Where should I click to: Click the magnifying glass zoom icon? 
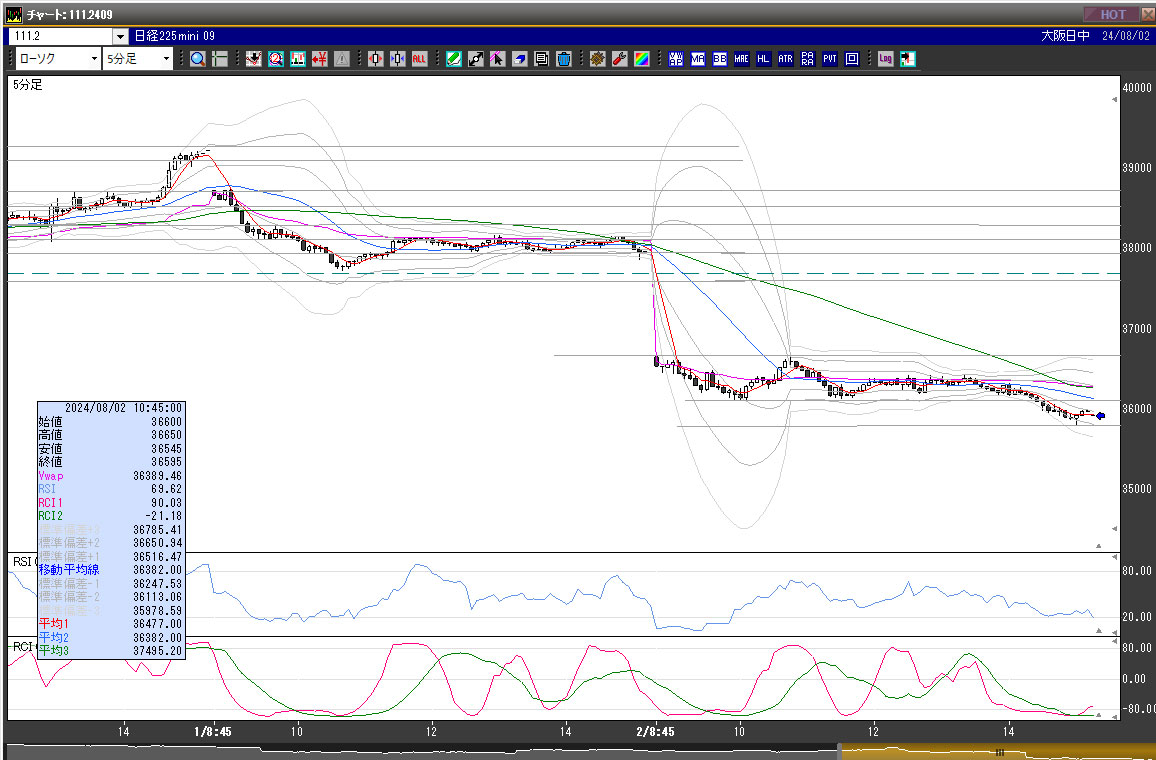[198, 59]
